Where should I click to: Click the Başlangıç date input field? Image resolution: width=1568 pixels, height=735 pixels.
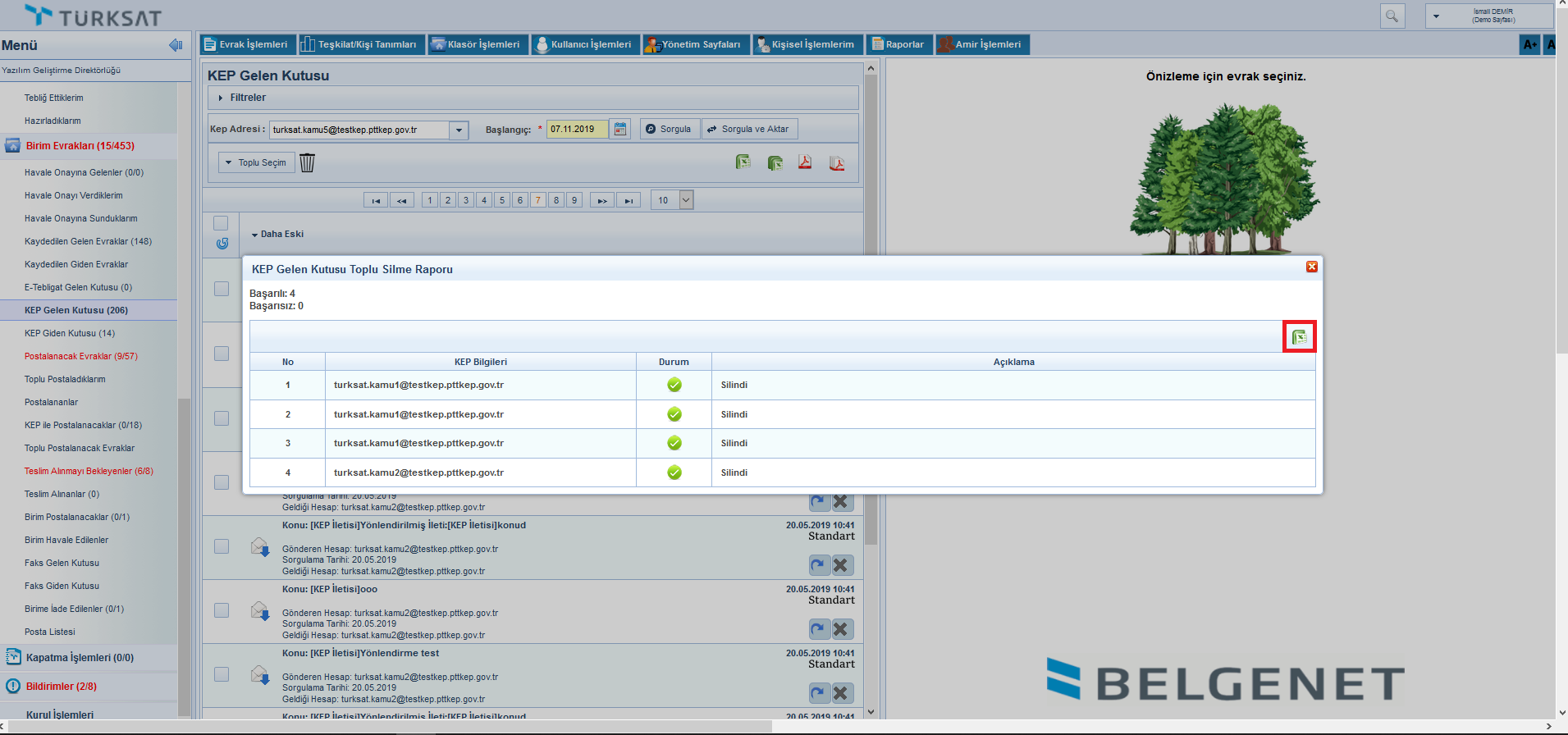(x=577, y=130)
